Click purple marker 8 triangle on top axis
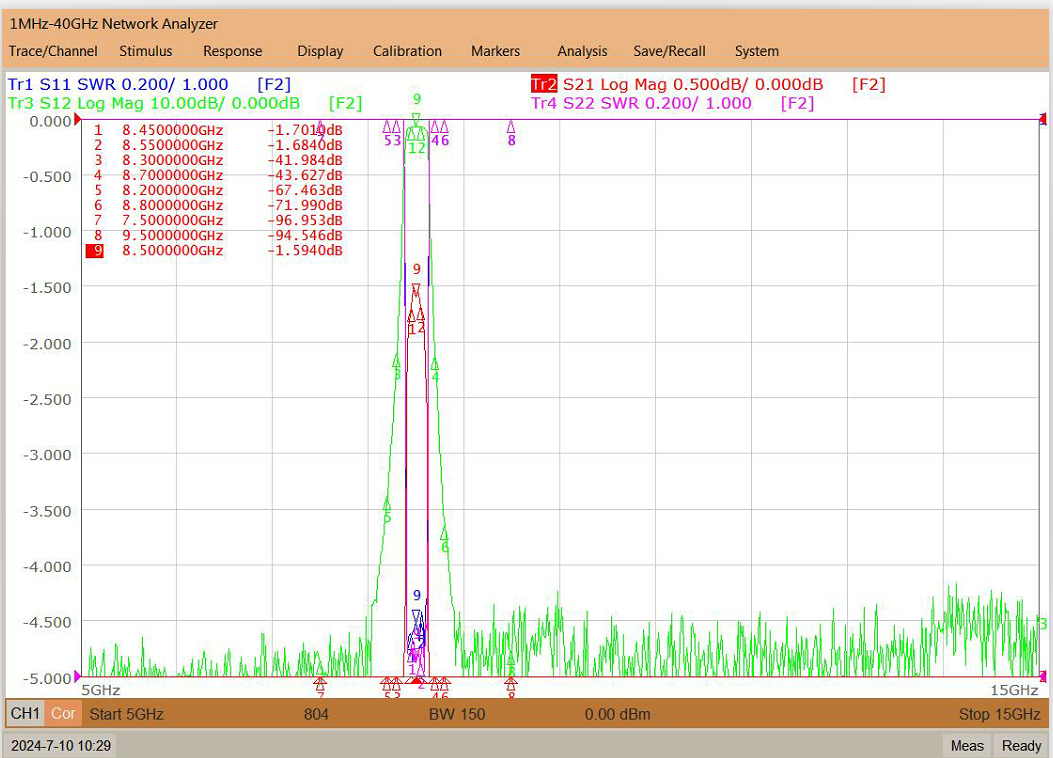Image resolution: width=1053 pixels, height=758 pixels. coord(511,127)
